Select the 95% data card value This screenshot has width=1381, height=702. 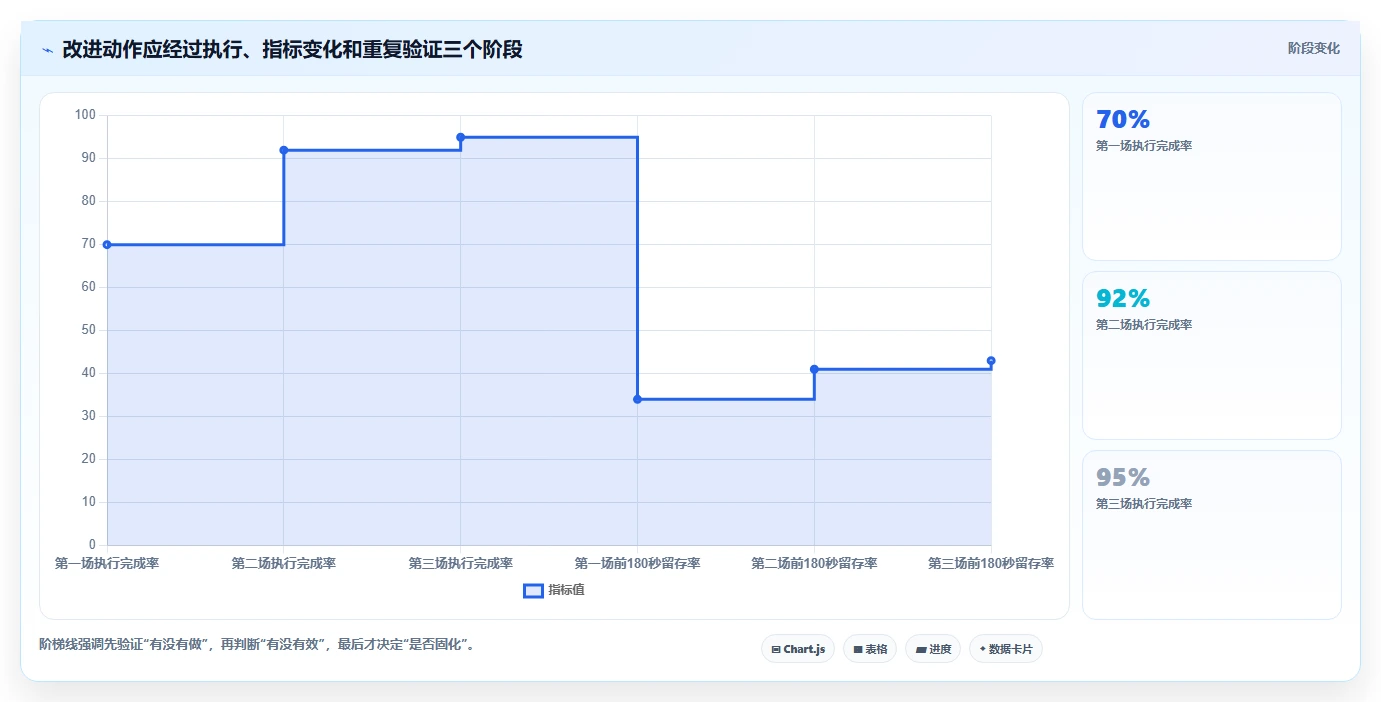click(x=1123, y=478)
